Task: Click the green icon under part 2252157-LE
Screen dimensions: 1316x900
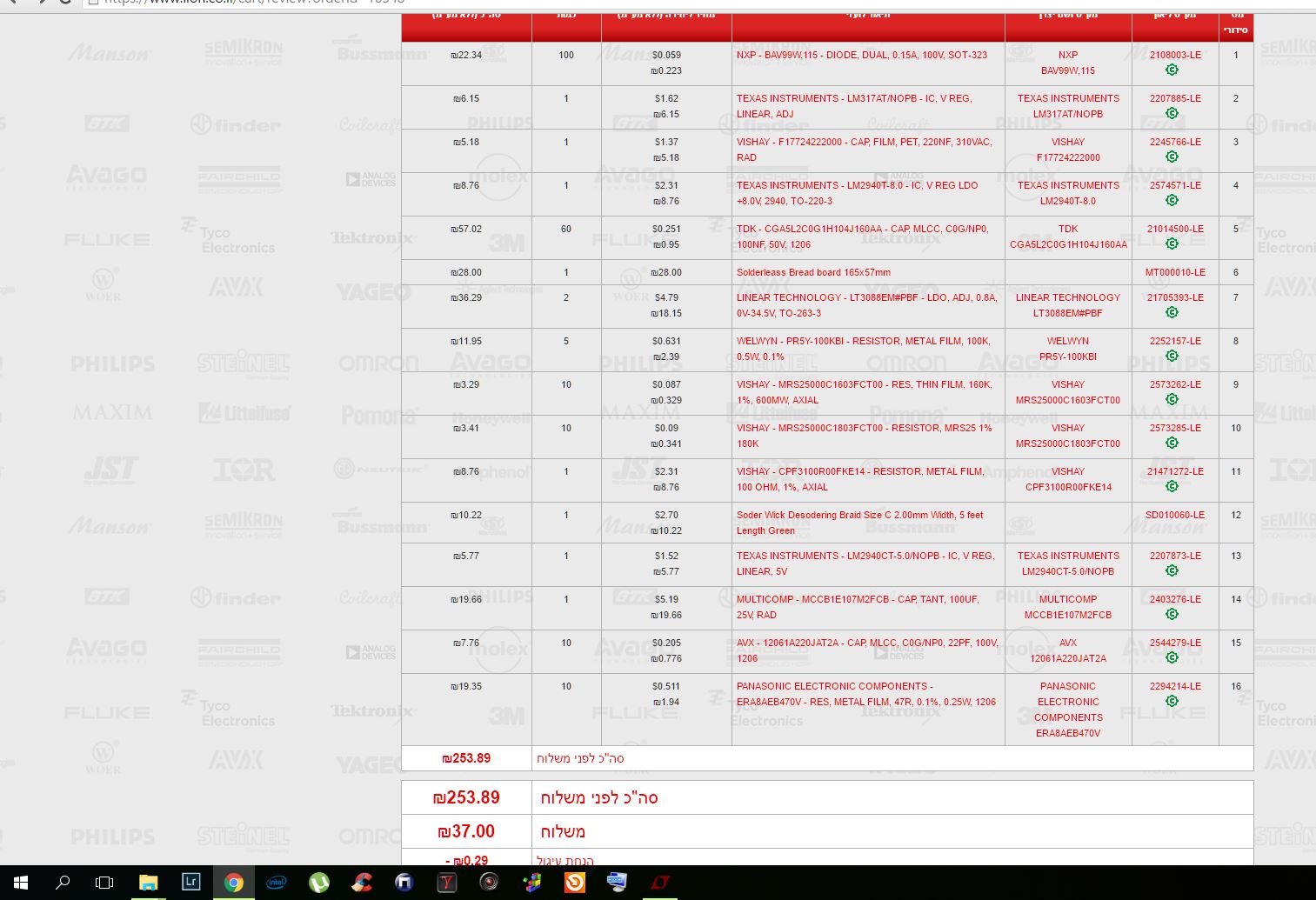Action: point(1172,356)
